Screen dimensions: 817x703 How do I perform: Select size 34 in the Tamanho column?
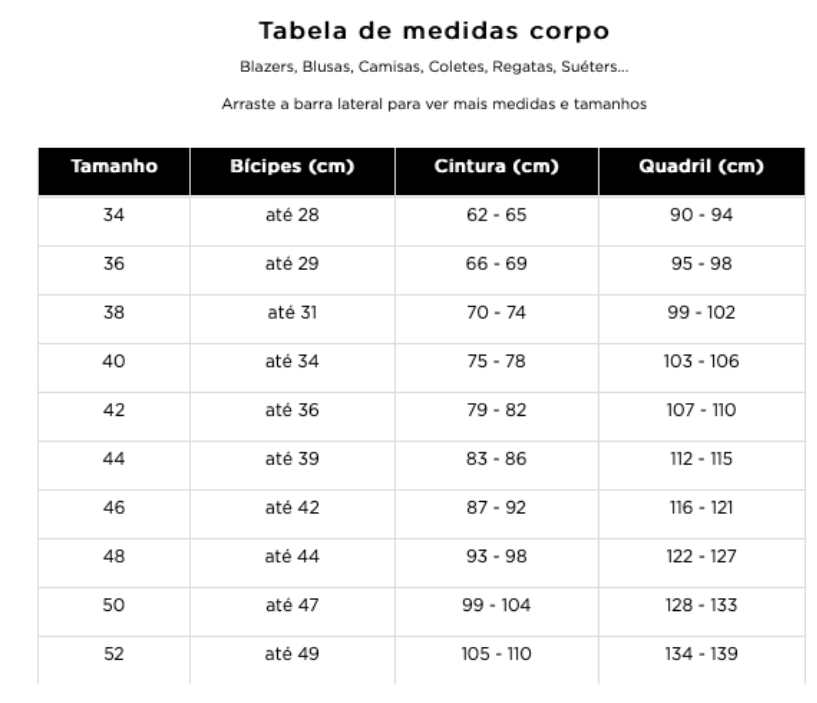point(114,214)
